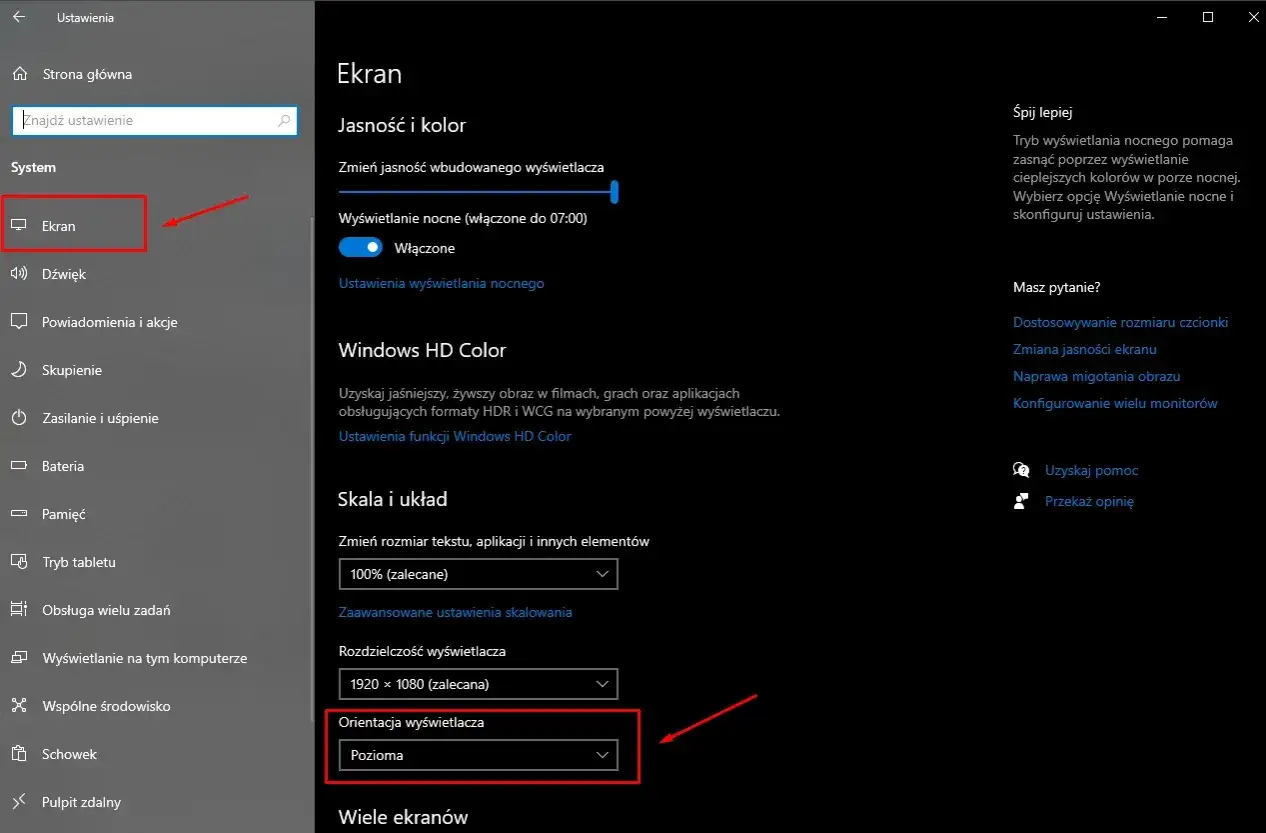The image size is (1266, 833).
Task: Click the brightness slider handle
Action: pyautogui.click(x=615, y=191)
